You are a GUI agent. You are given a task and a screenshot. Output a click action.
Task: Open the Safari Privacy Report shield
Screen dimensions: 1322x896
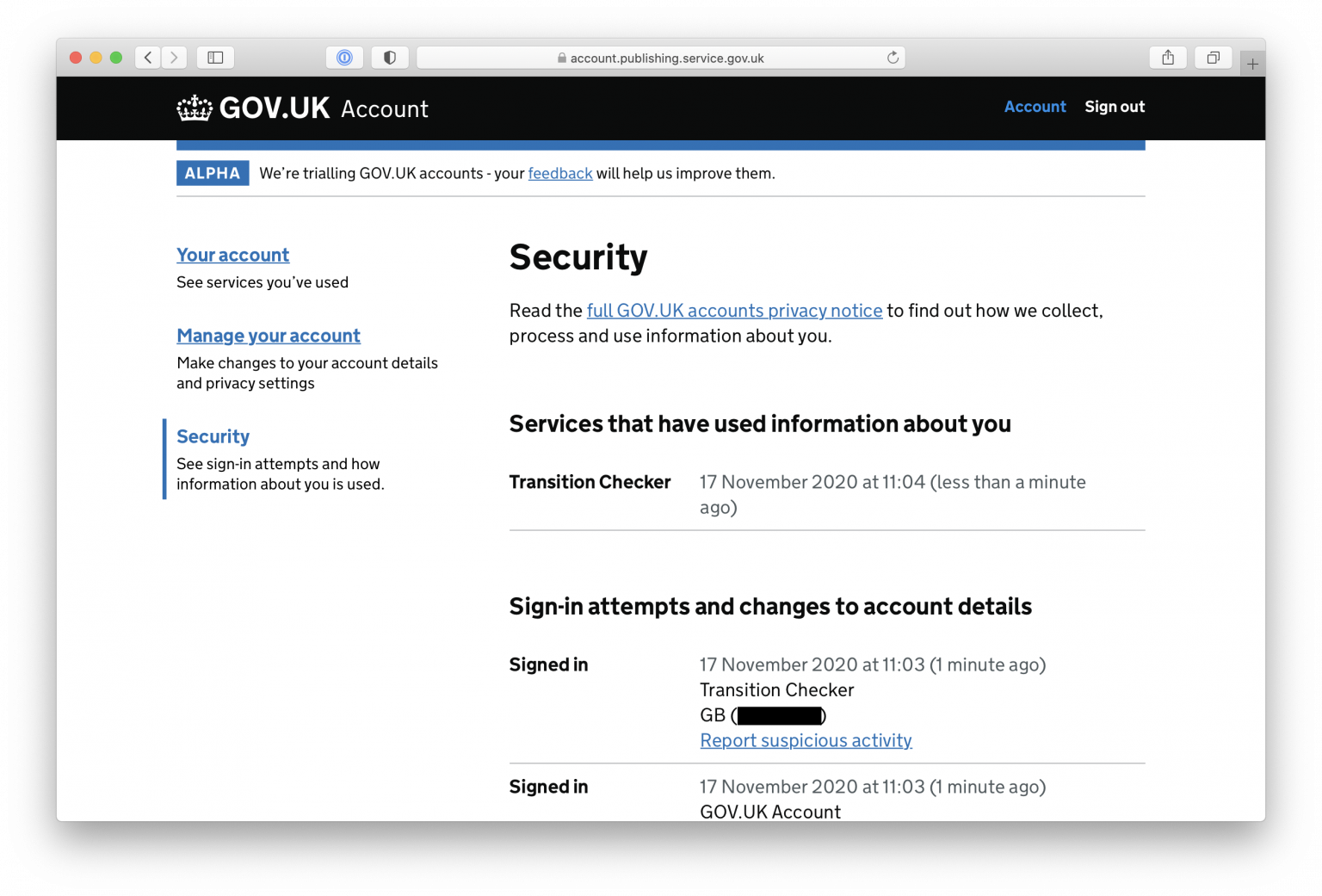point(390,57)
